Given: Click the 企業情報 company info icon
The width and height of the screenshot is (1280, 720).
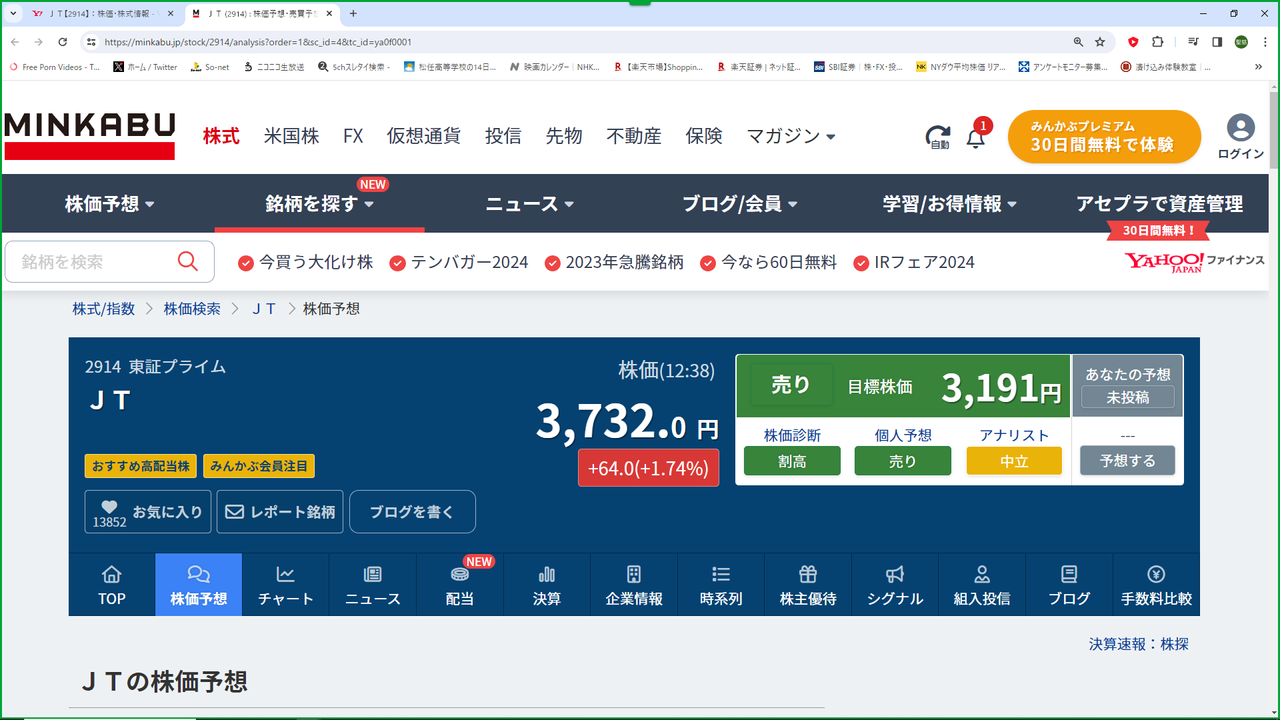Looking at the screenshot, I should tap(633, 584).
